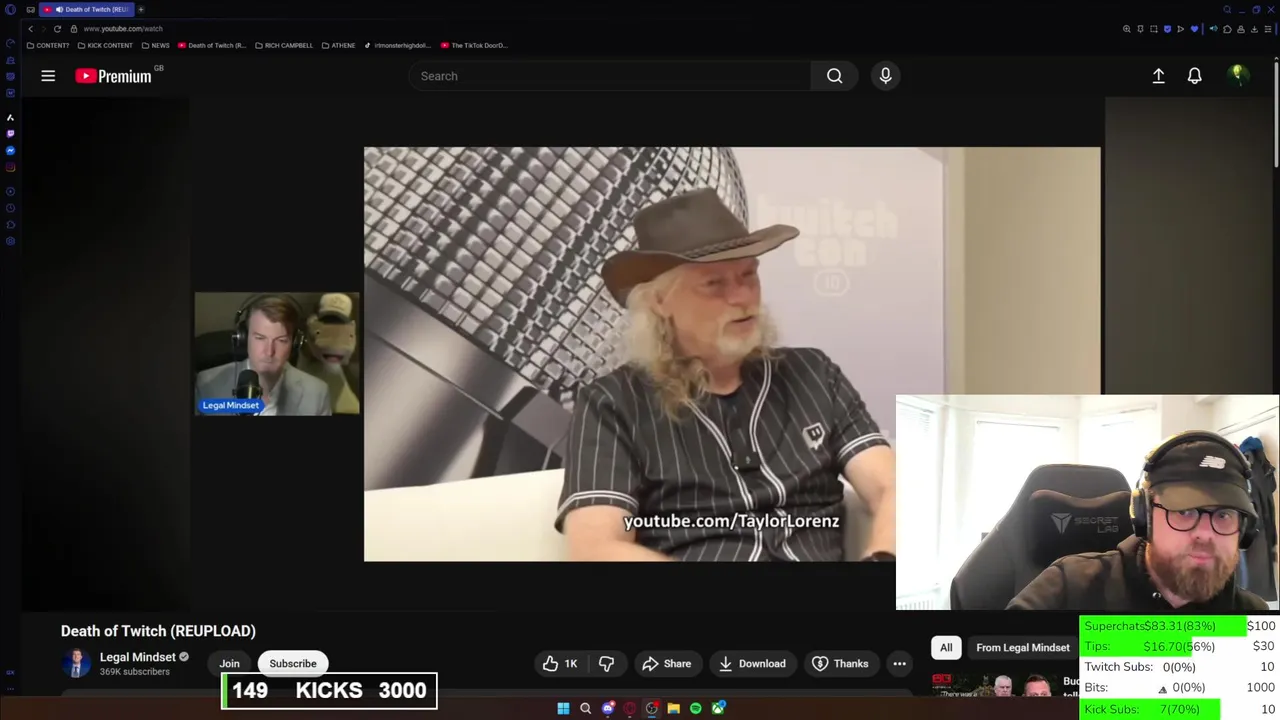Open the Legal Mindset channel name link
1280x720 pixels.
(138, 657)
